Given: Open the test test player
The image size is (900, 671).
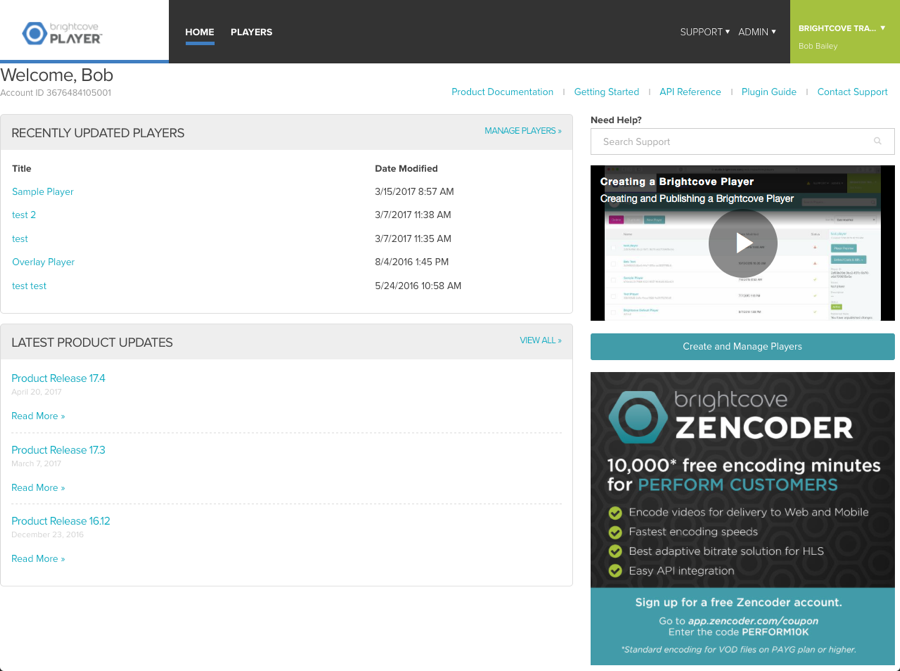Looking at the screenshot, I should click(29, 286).
